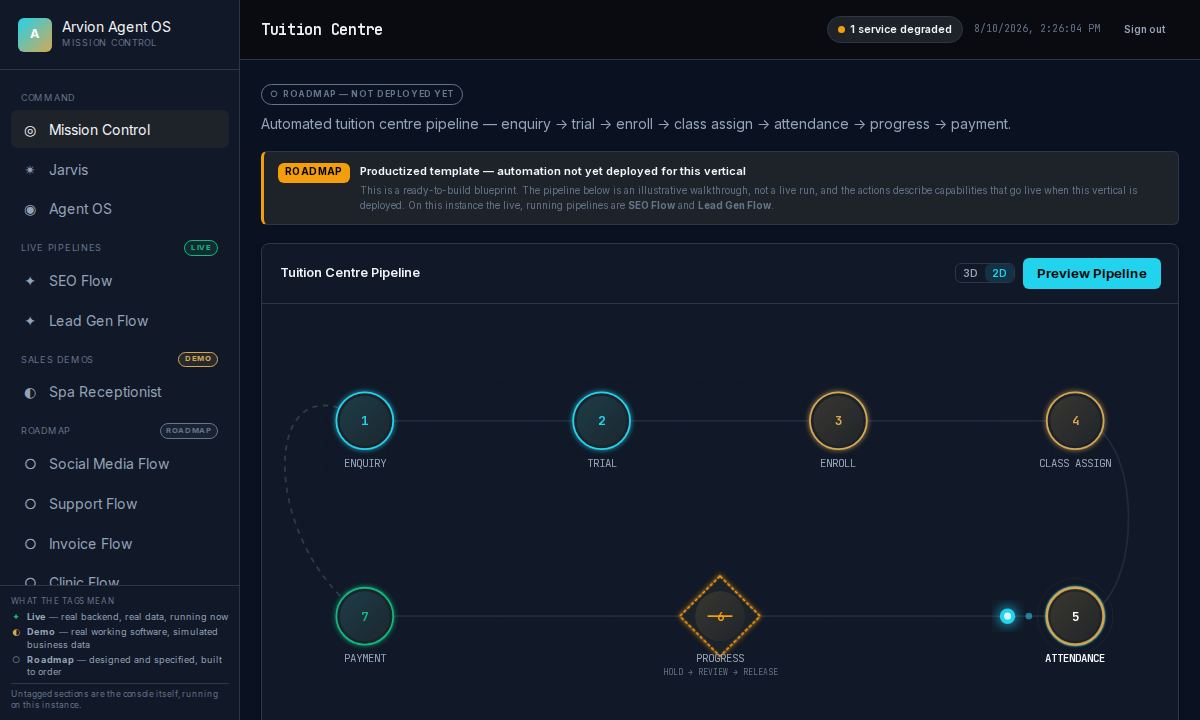
Task: Click the 'Roadmap' legend entry in sidebar
Action: click(120, 666)
